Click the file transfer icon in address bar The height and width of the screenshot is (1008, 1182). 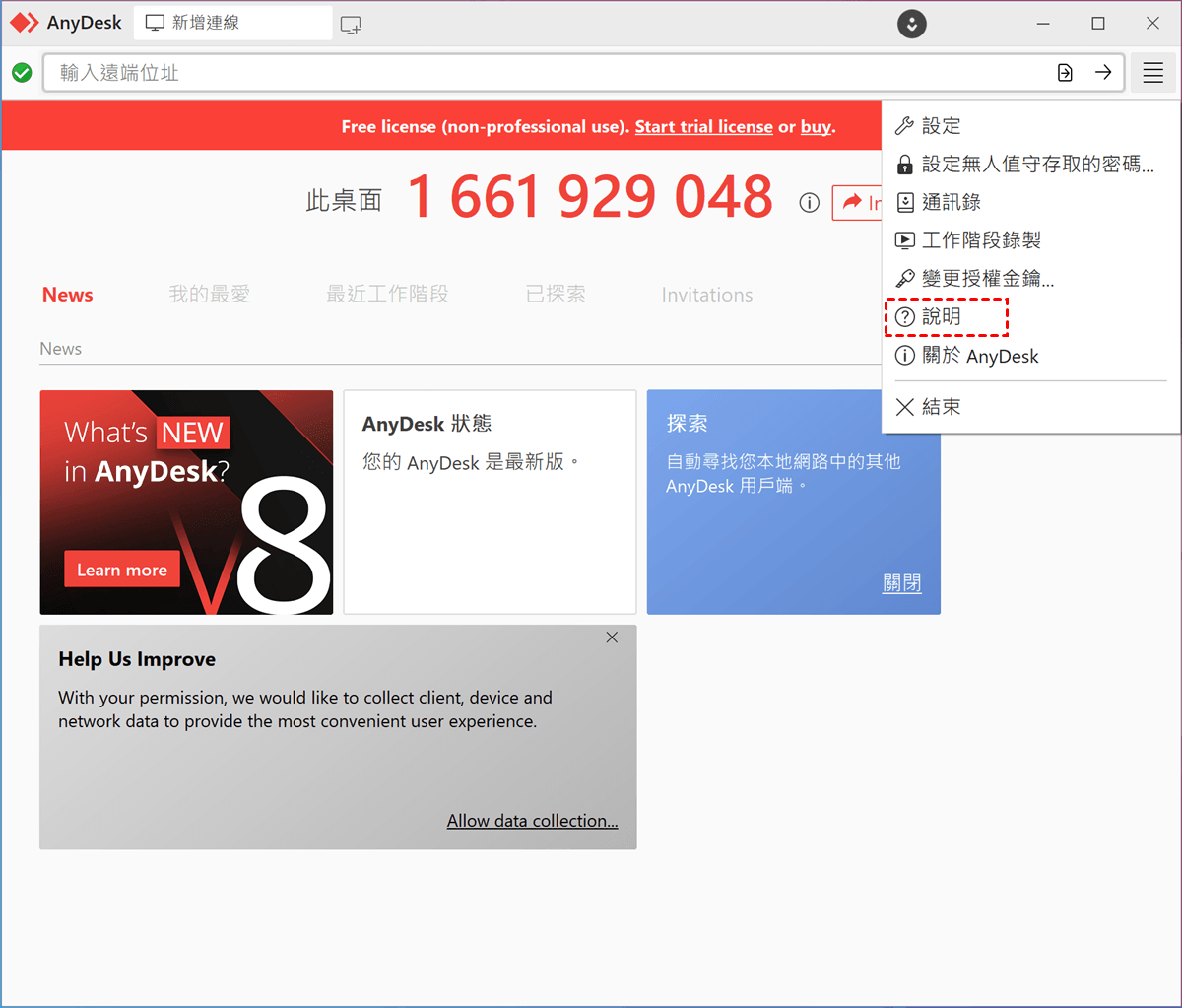tap(1065, 73)
